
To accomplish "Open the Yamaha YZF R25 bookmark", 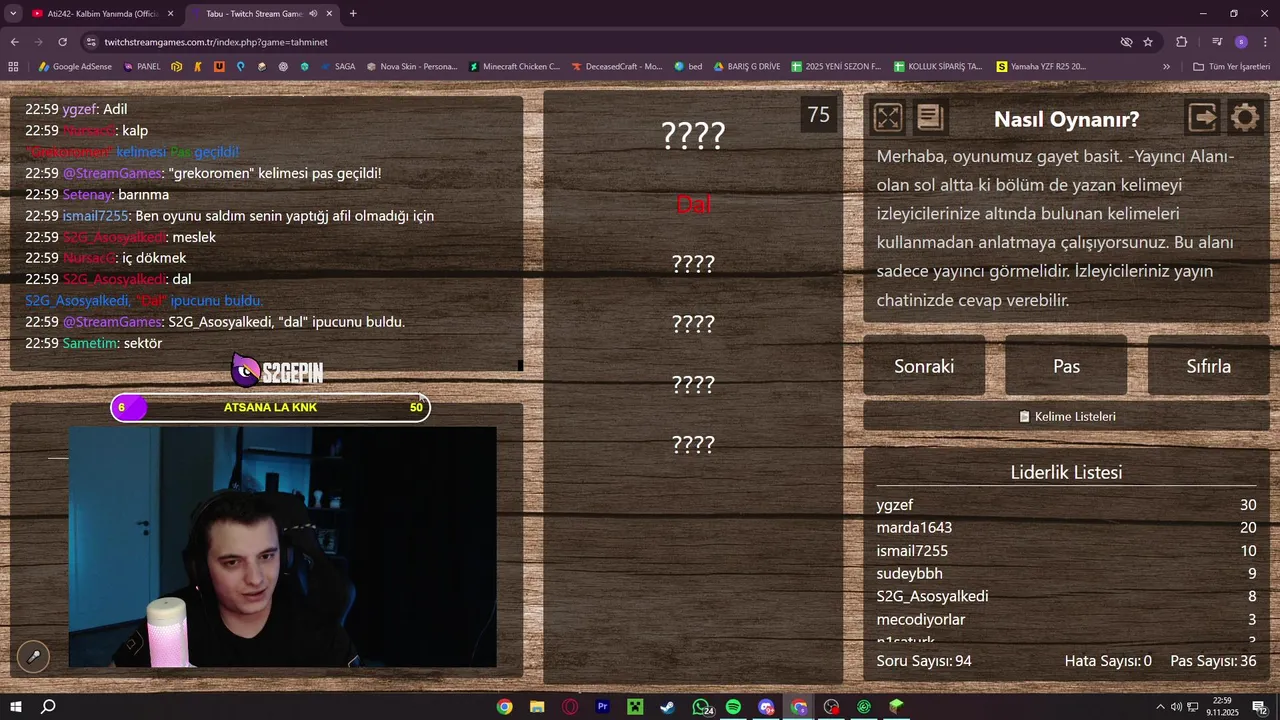I will tap(1041, 66).
